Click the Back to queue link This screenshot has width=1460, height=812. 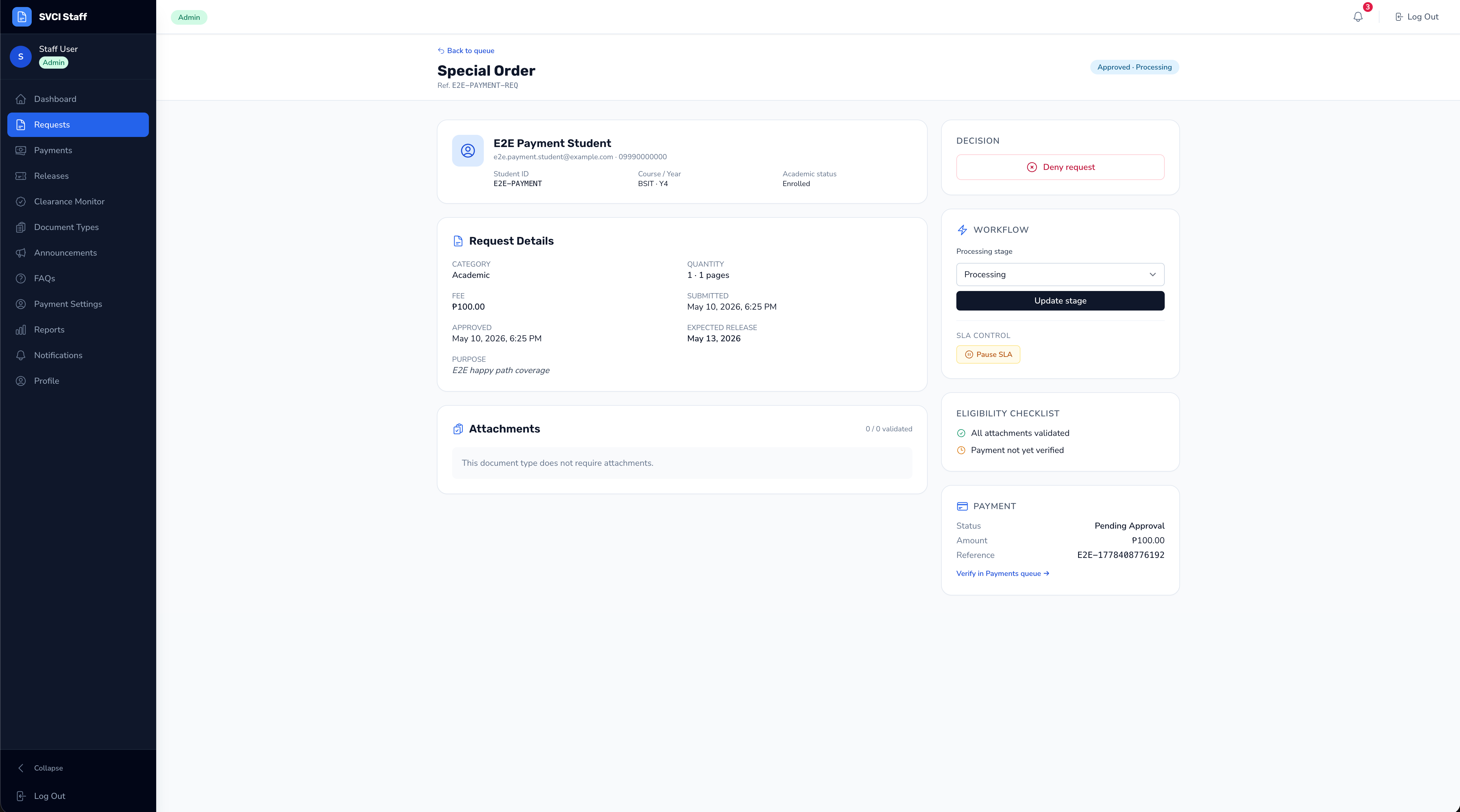(465, 51)
